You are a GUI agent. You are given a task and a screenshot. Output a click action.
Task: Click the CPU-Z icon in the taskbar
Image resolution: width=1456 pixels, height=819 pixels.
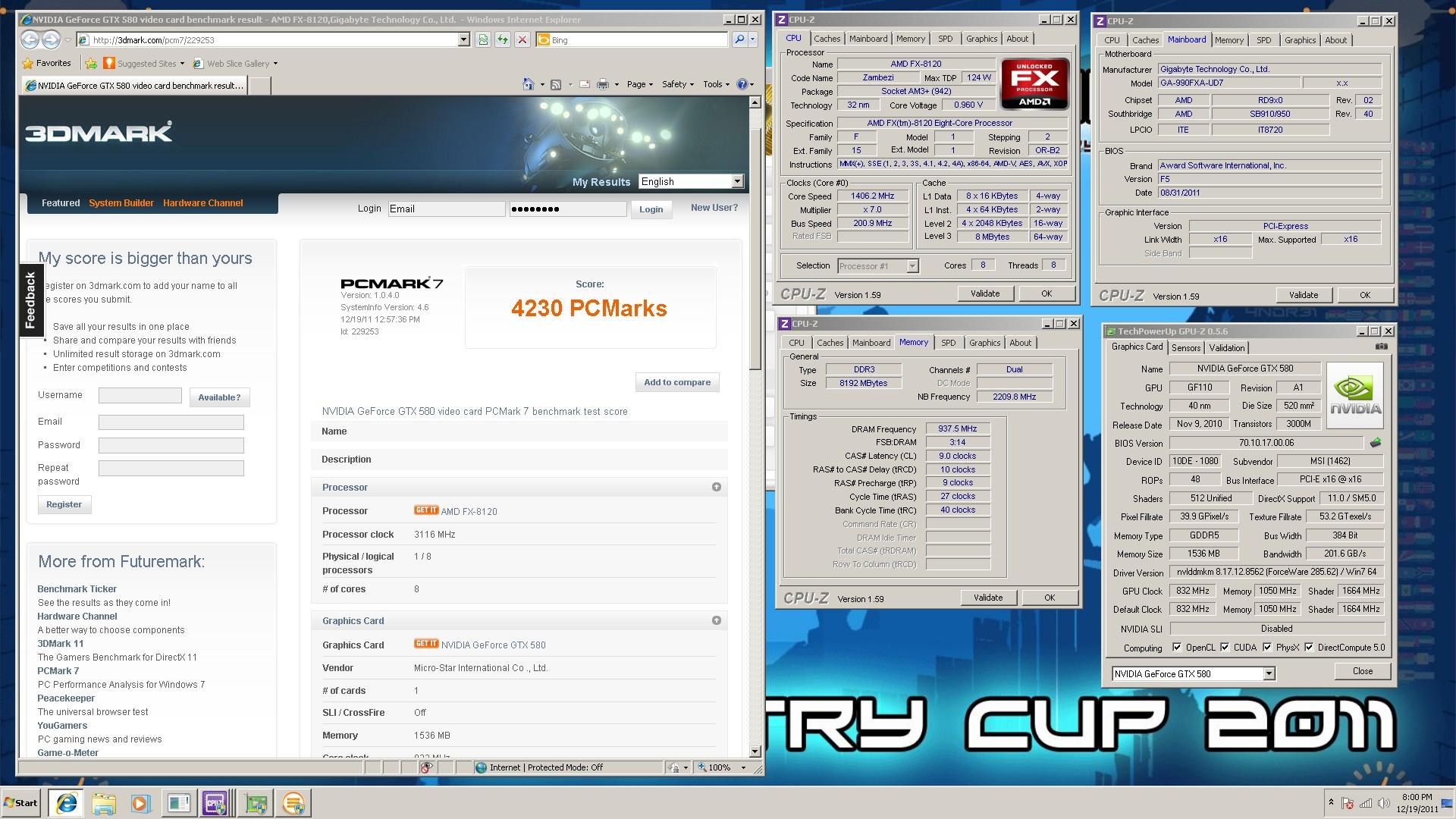click(x=215, y=803)
